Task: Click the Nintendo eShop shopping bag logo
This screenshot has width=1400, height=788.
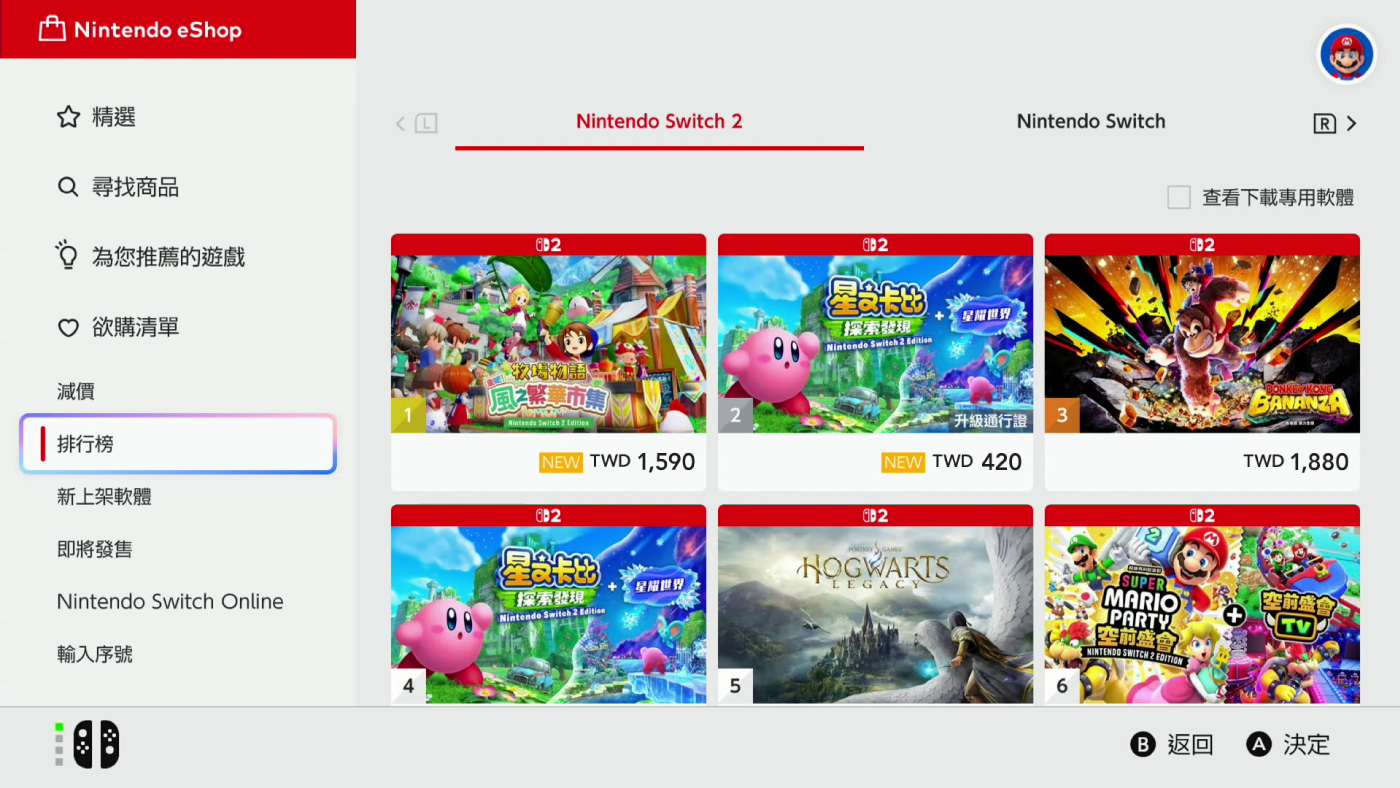Action: tap(52, 30)
